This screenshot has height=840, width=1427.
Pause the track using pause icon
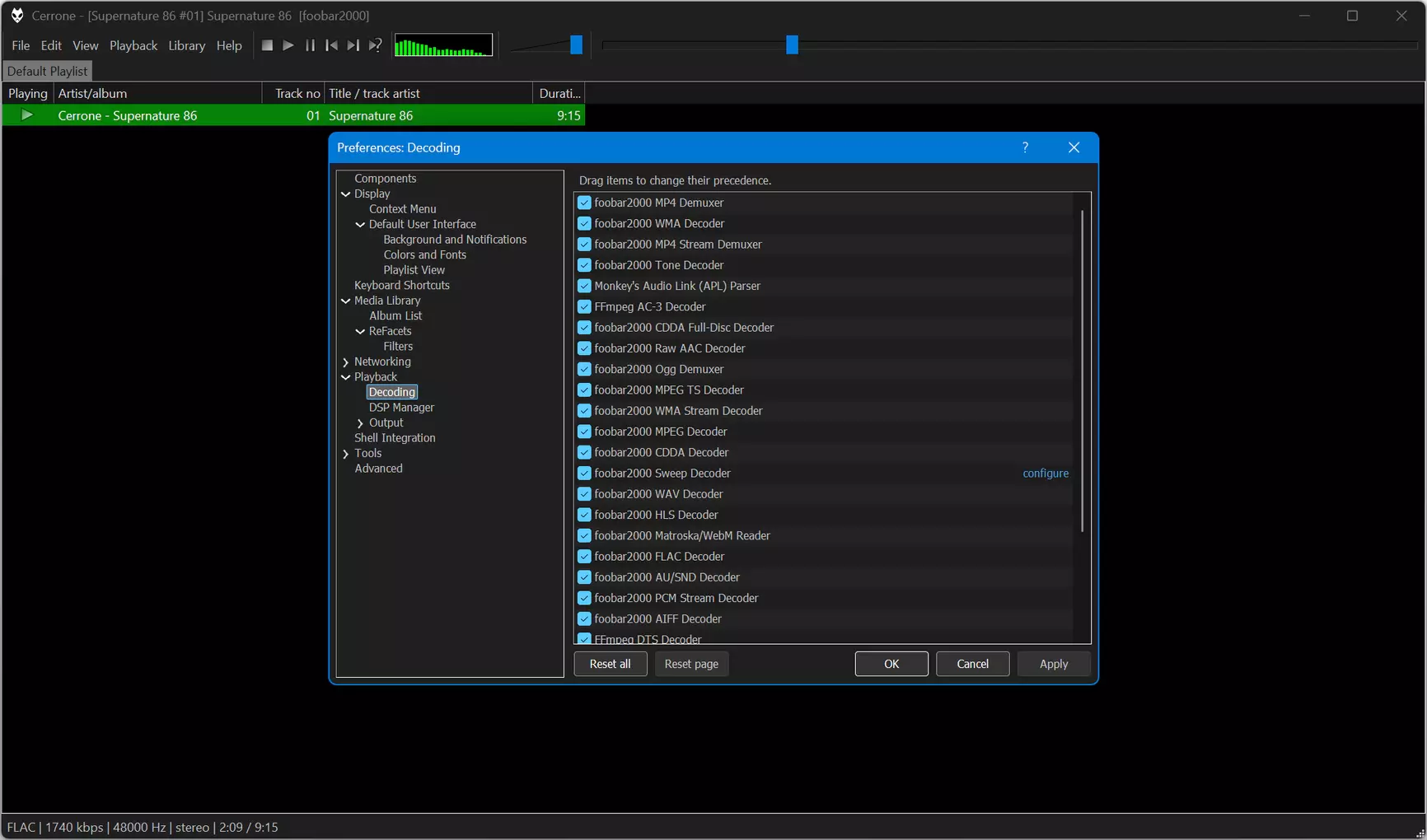(x=310, y=45)
